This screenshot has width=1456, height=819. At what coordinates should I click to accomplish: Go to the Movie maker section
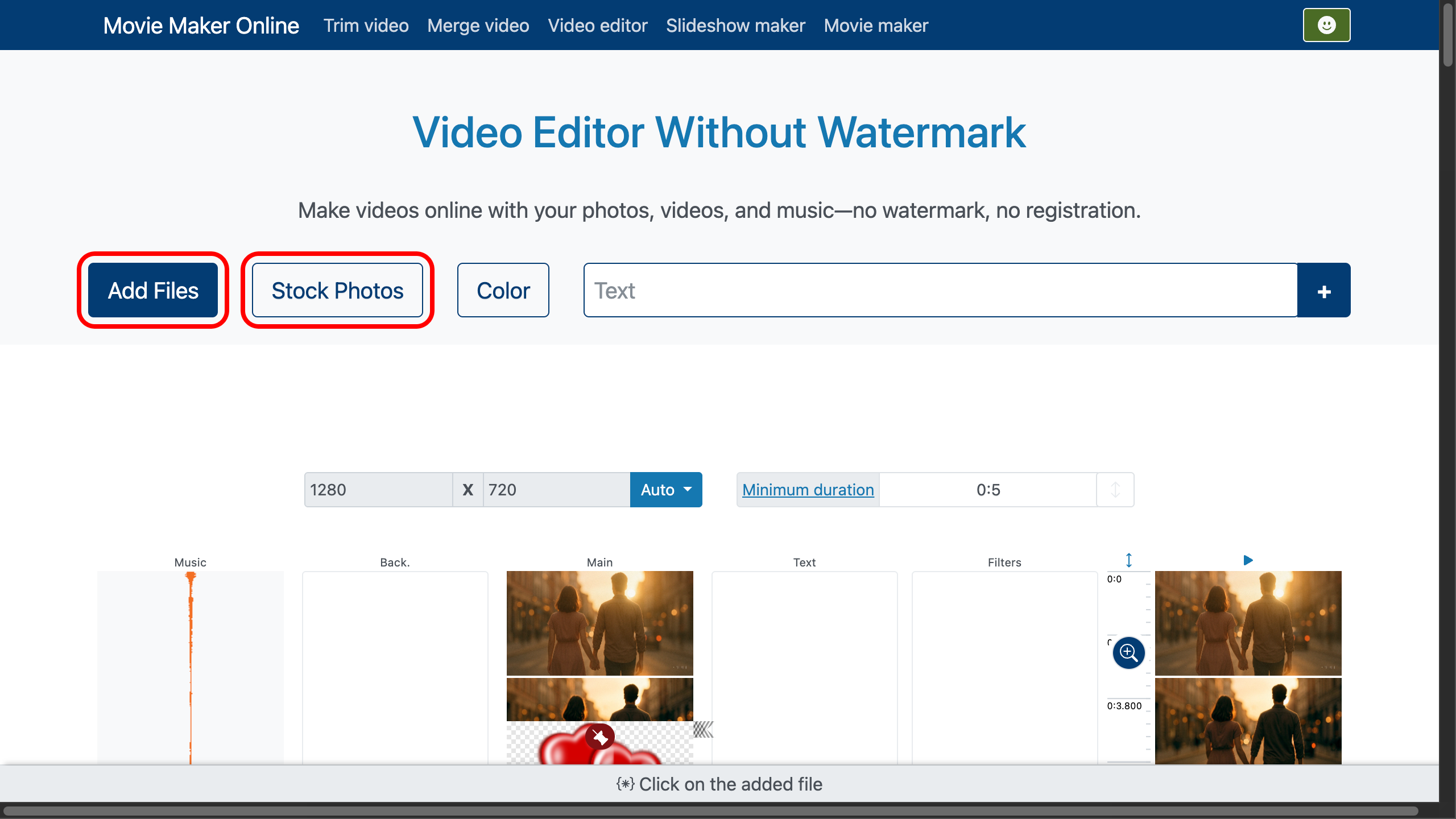(875, 25)
